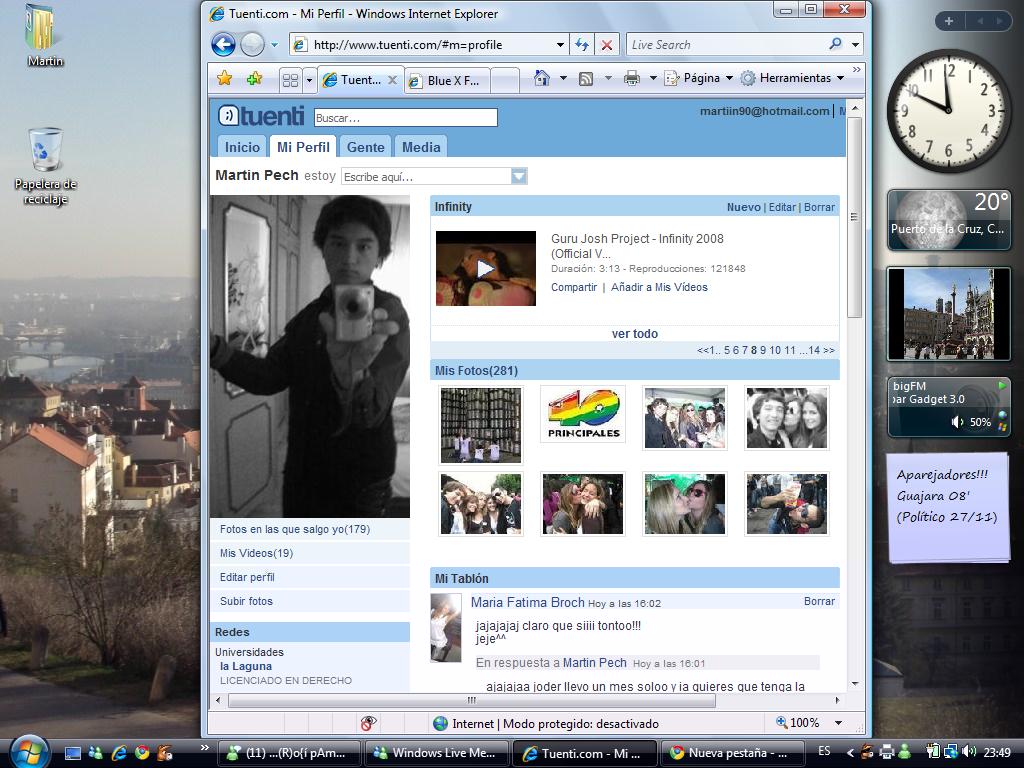Click the red Stop loading icon
1024x768 pixels.
[606, 44]
